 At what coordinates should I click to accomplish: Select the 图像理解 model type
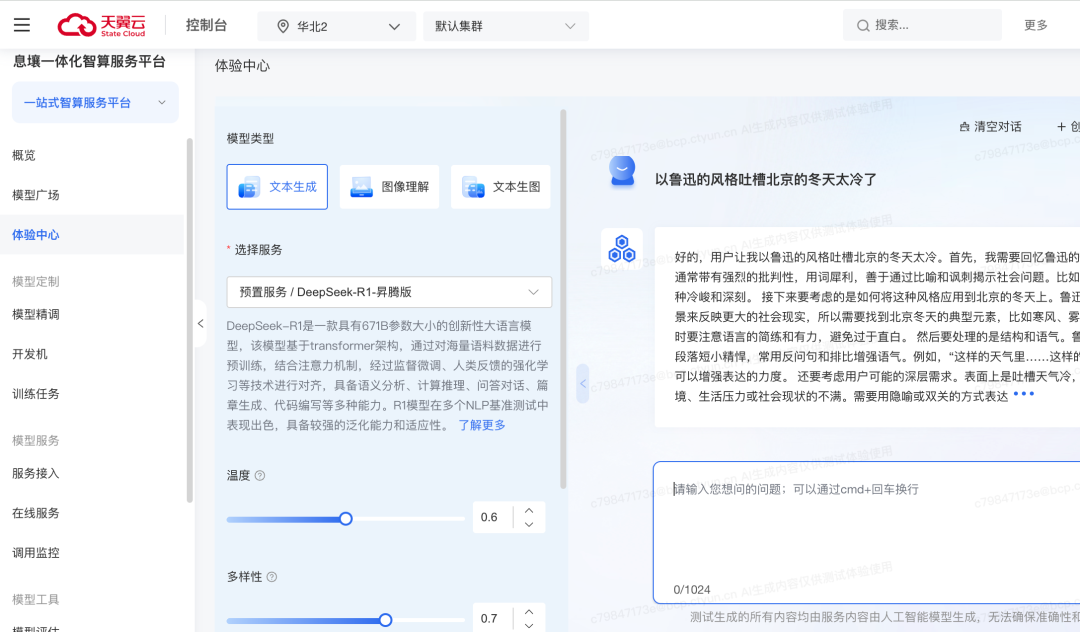[x=389, y=187]
